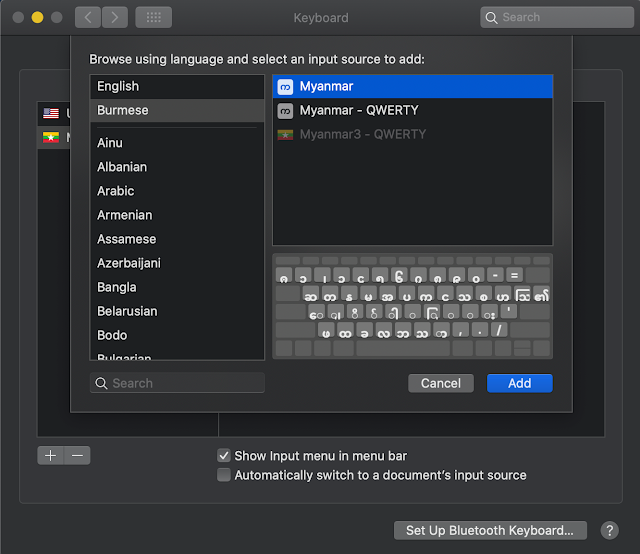Click the minus button to remove input source
The height and width of the screenshot is (554, 640).
click(x=78, y=455)
